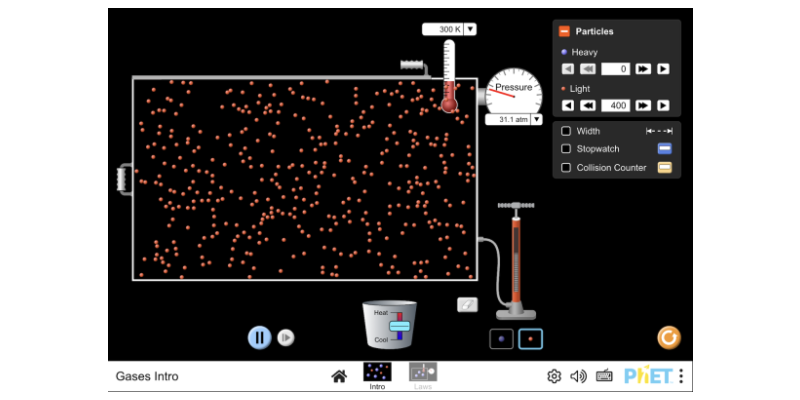Go to the PhET home screen
Screen dimensions: 800x400
(x=339, y=376)
